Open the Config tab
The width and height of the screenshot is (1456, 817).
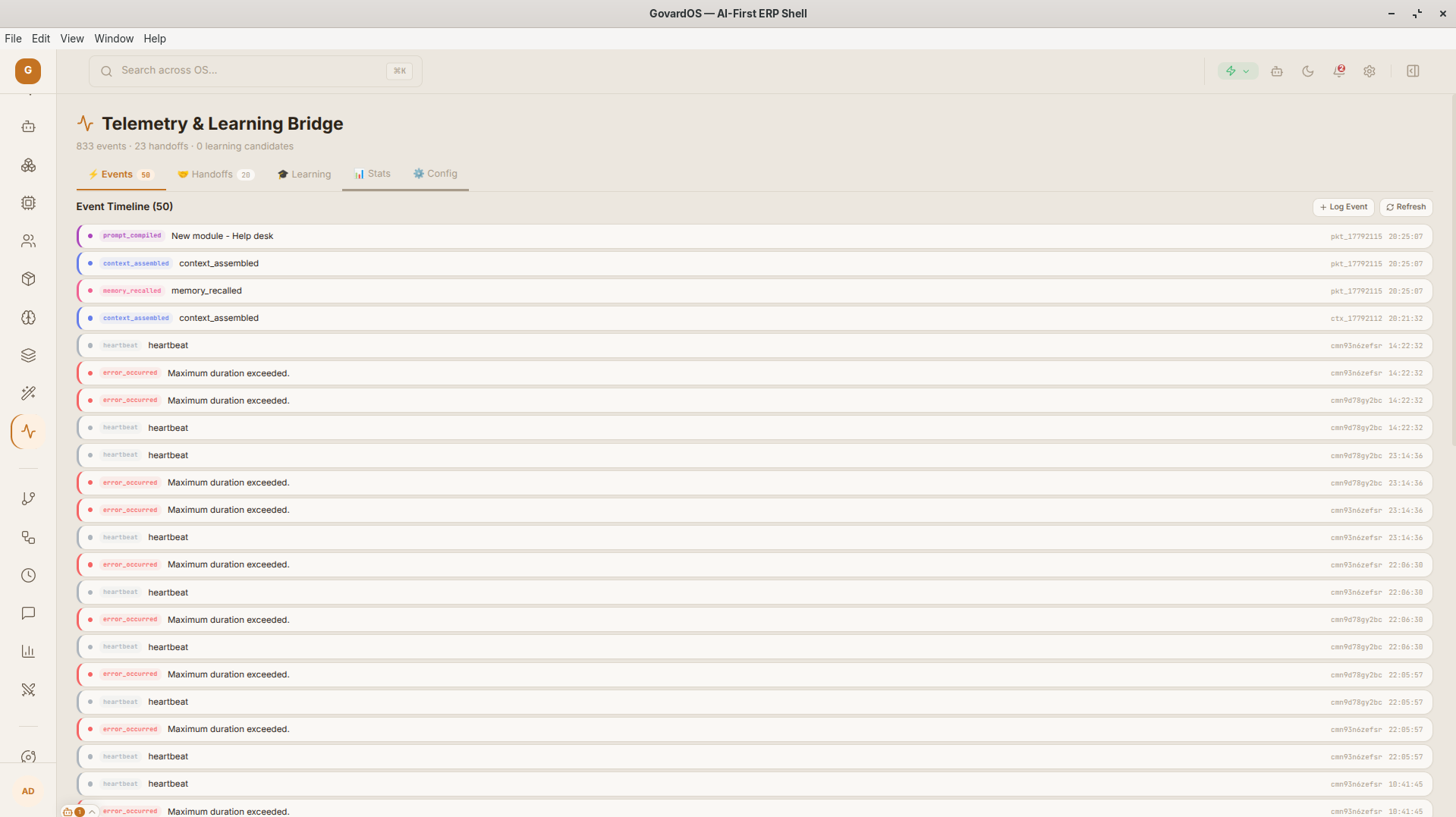click(436, 174)
